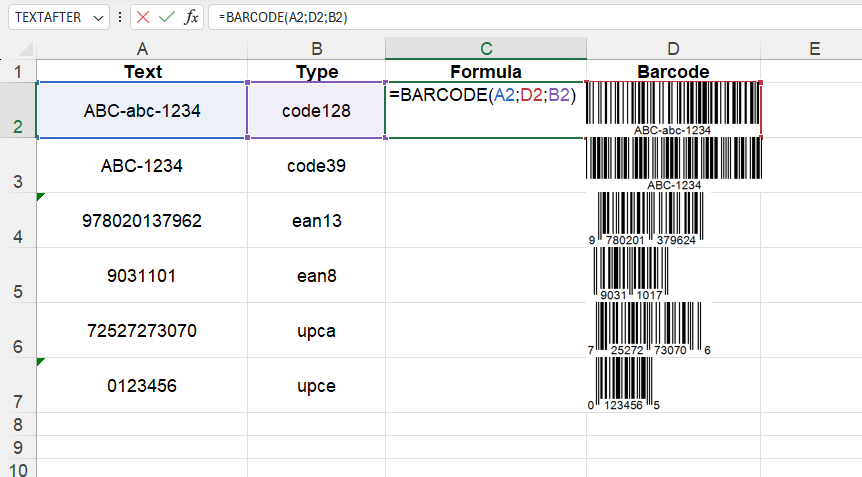The width and height of the screenshot is (862, 477).
Task: Click the 'Barcode' header cell
Action: tap(673, 71)
